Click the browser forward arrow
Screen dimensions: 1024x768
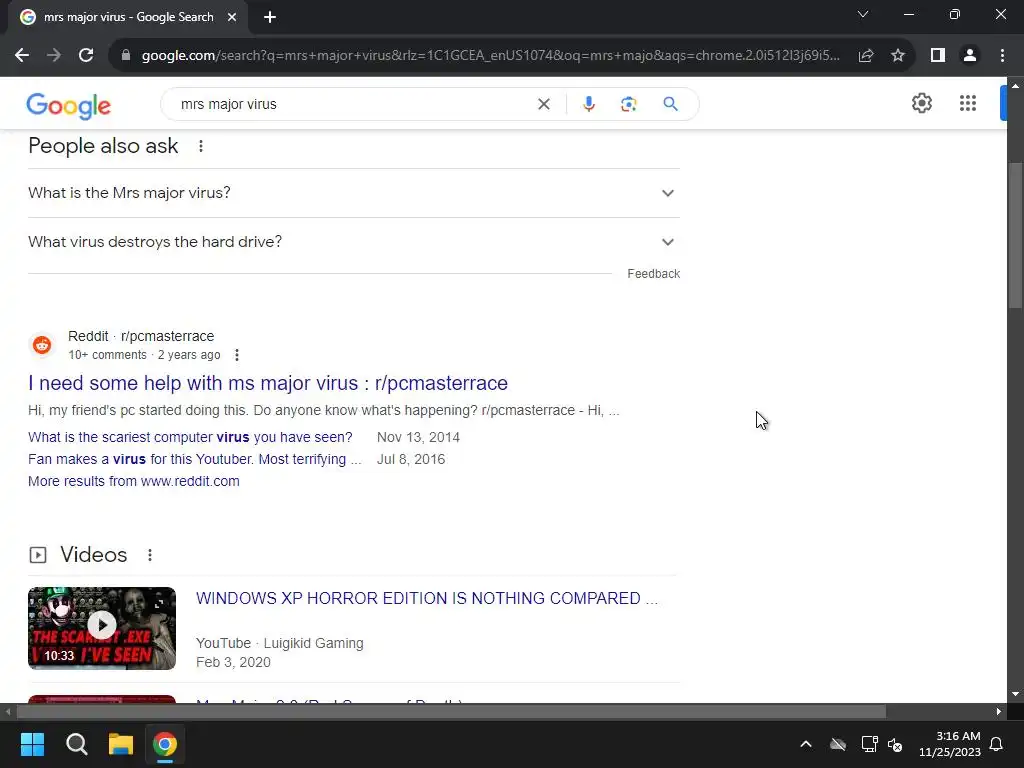coord(54,56)
